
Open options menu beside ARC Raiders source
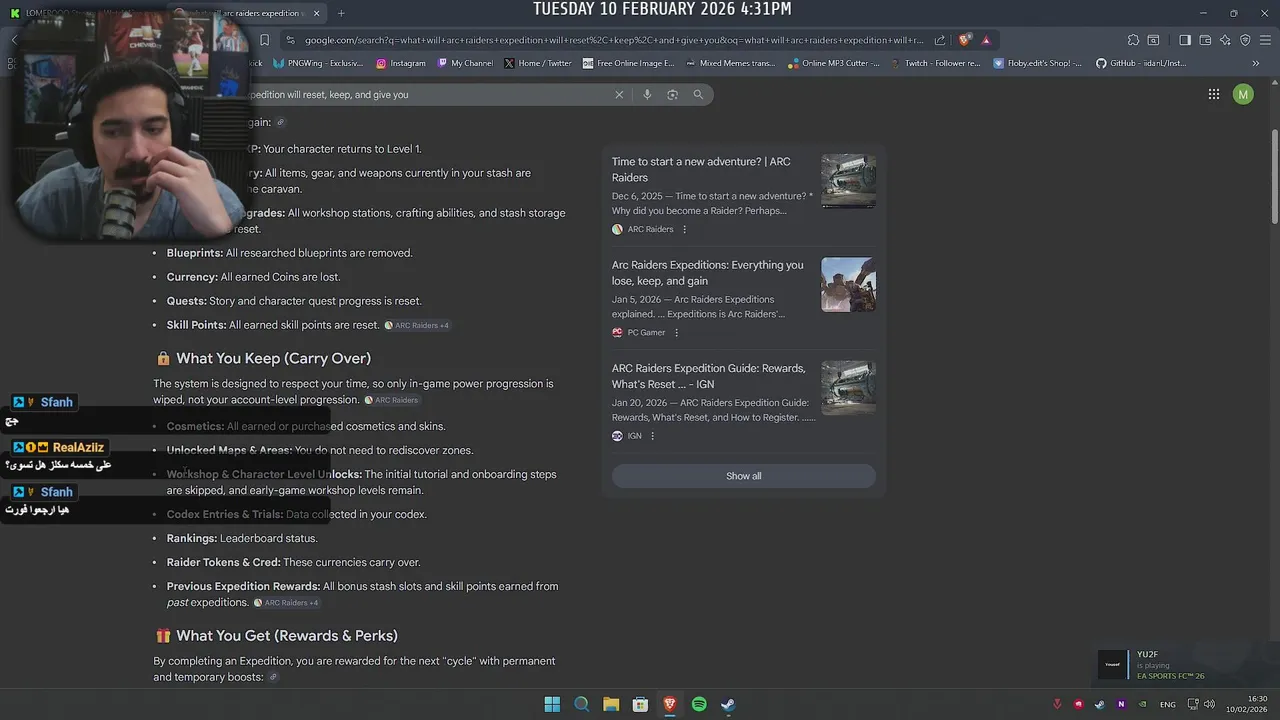[x=684, y=229]
